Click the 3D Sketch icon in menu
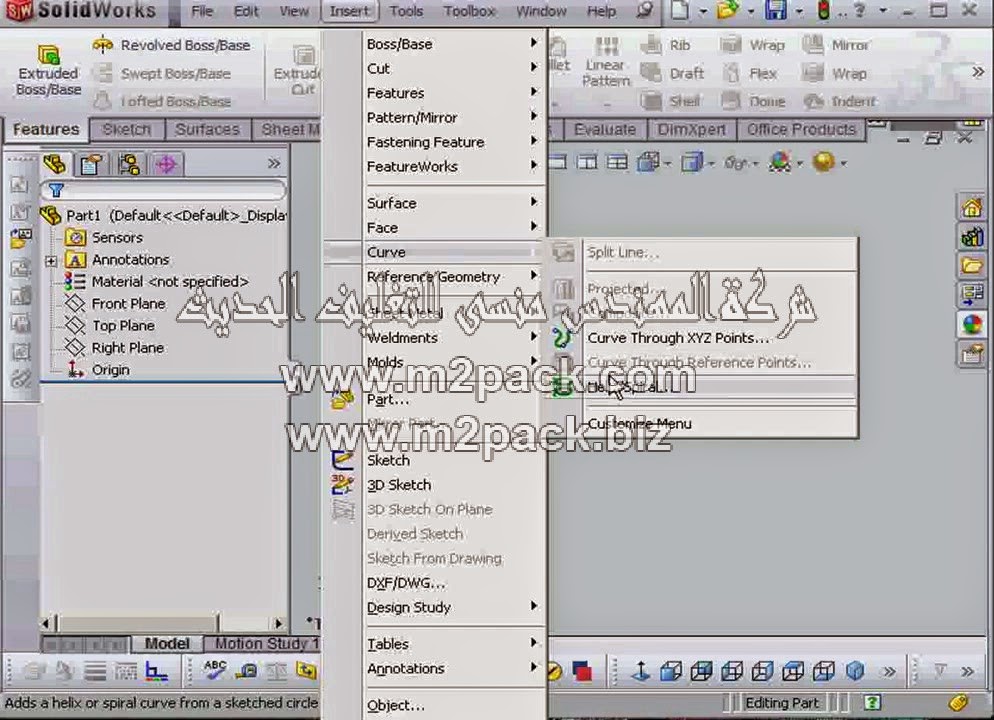This screenshot has width=994, height=720. [x=342, y=485]
